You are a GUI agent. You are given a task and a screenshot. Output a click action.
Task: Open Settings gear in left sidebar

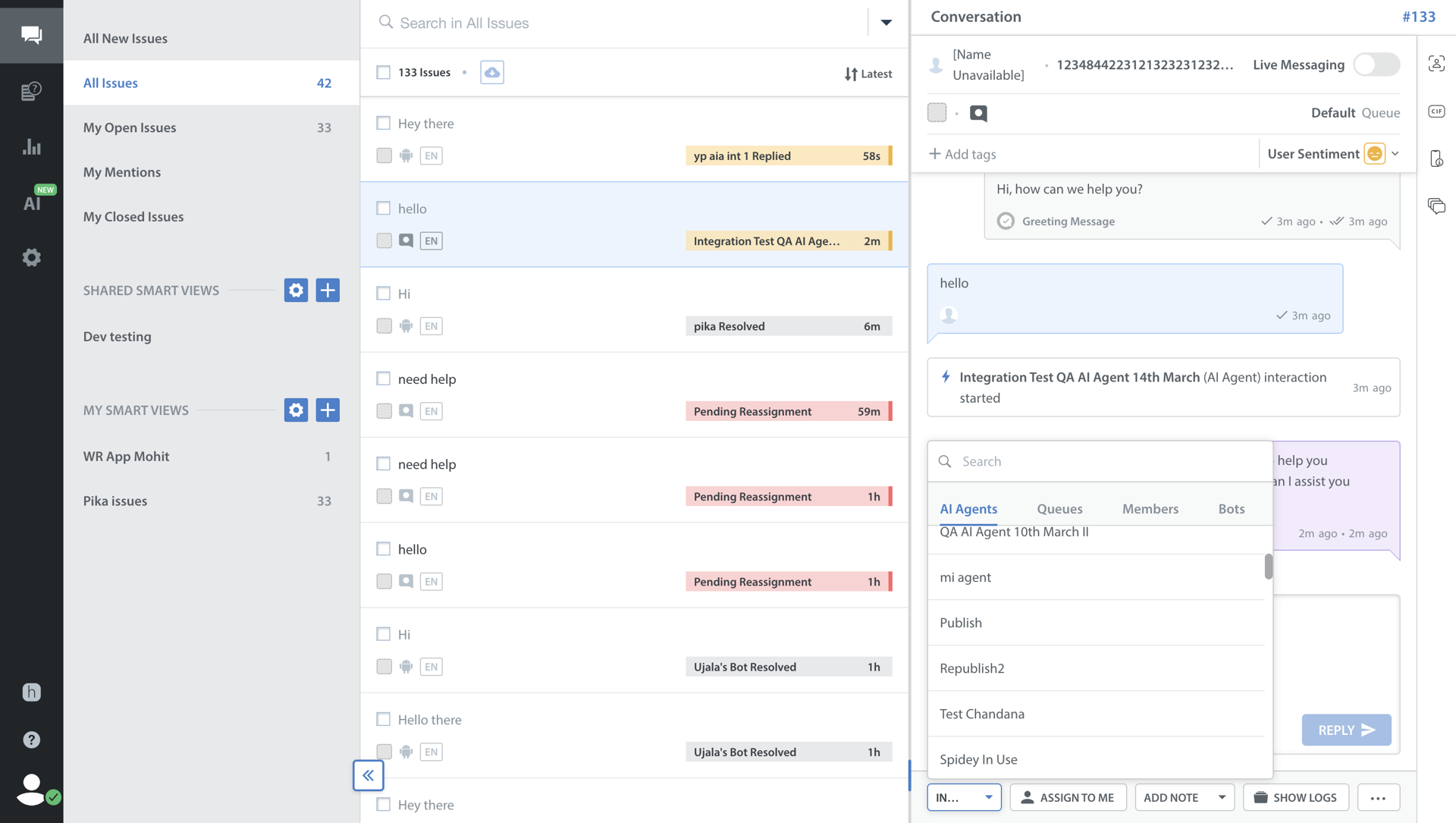pyautogui.click(x=31, y=258)
